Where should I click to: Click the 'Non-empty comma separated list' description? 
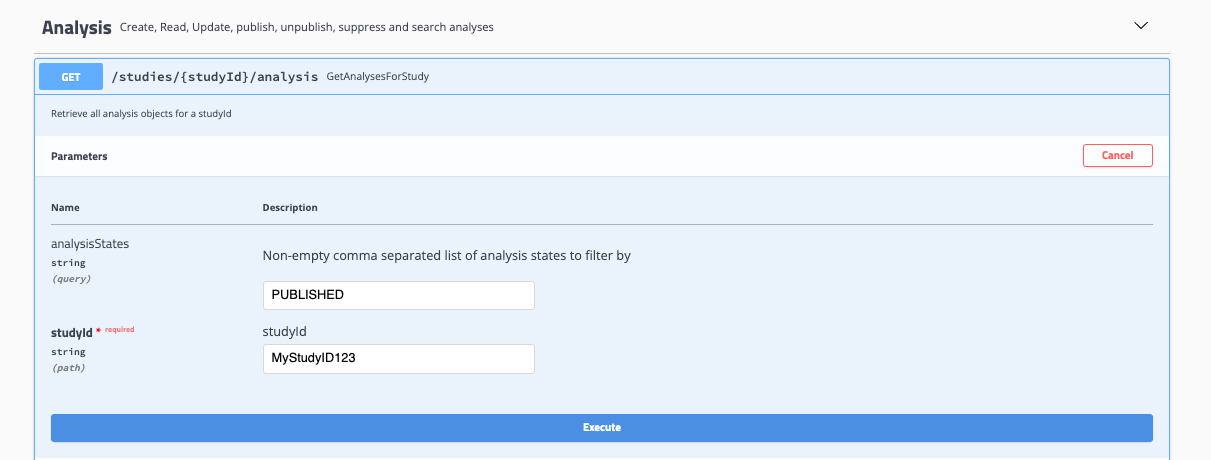point(446,256)
